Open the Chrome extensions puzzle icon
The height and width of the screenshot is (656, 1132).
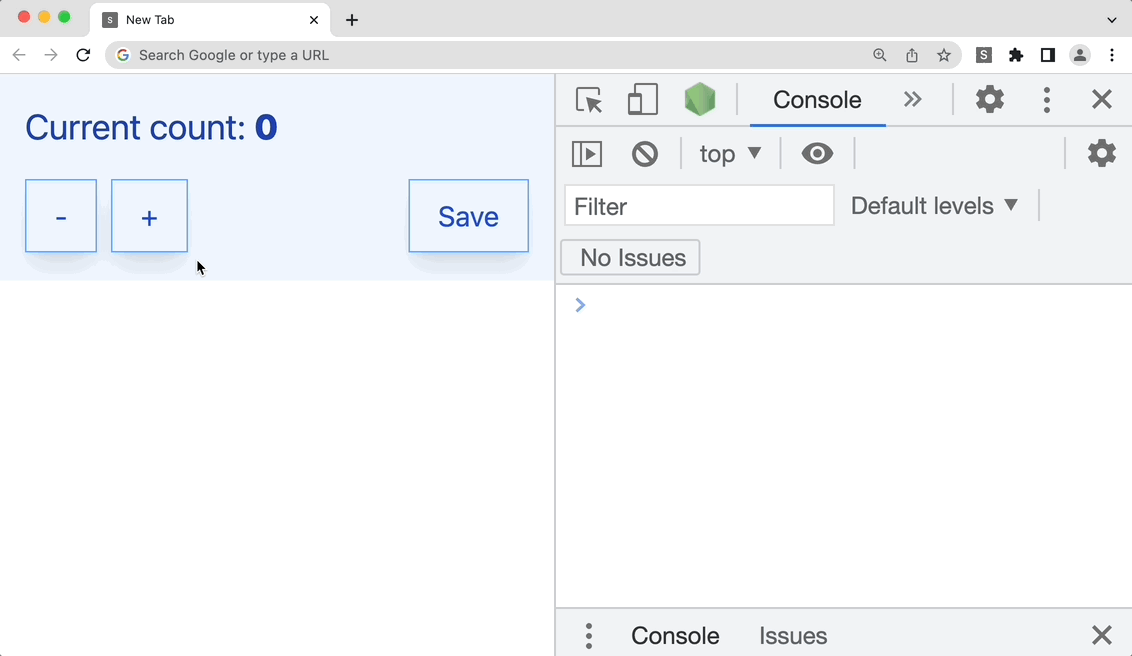pos(1015,55)
